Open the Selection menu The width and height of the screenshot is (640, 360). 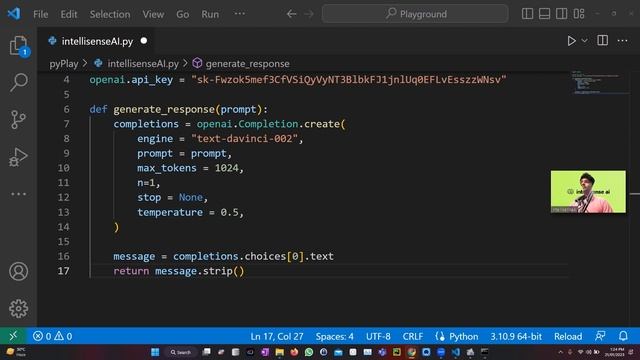[110, 14]
